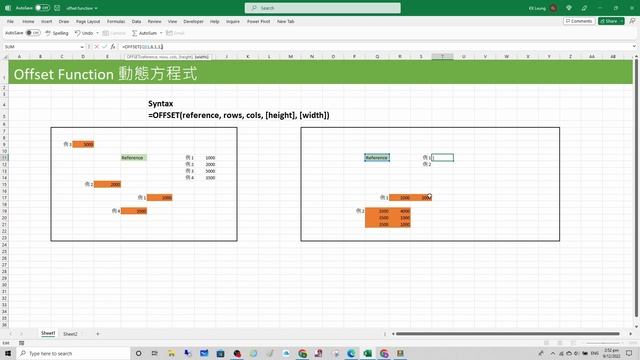Open Microsoft Edge on taskbar
The height and width of the screenshot is (360, 640).
[351, 353]
